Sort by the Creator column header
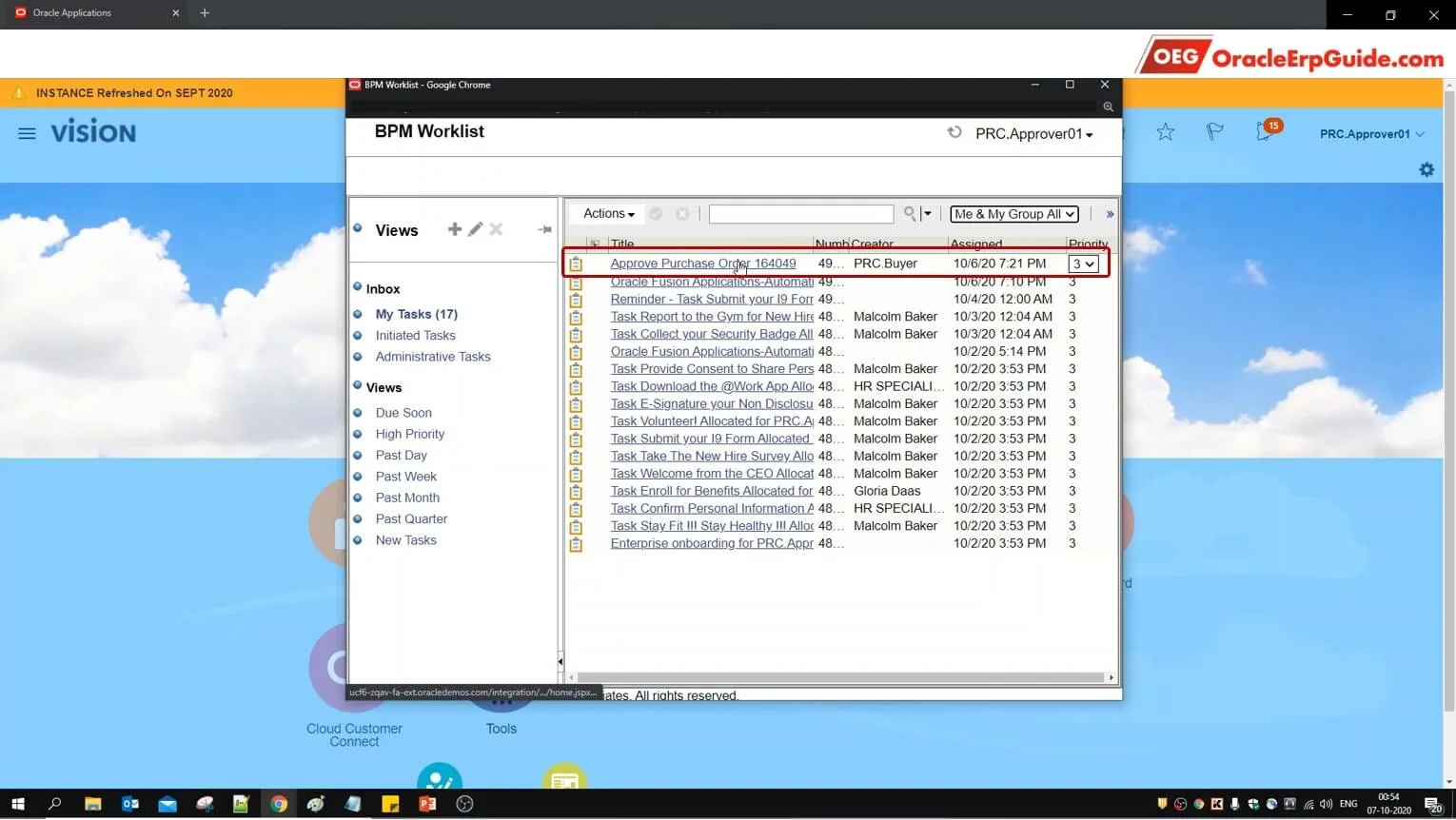 click(873, 244)
